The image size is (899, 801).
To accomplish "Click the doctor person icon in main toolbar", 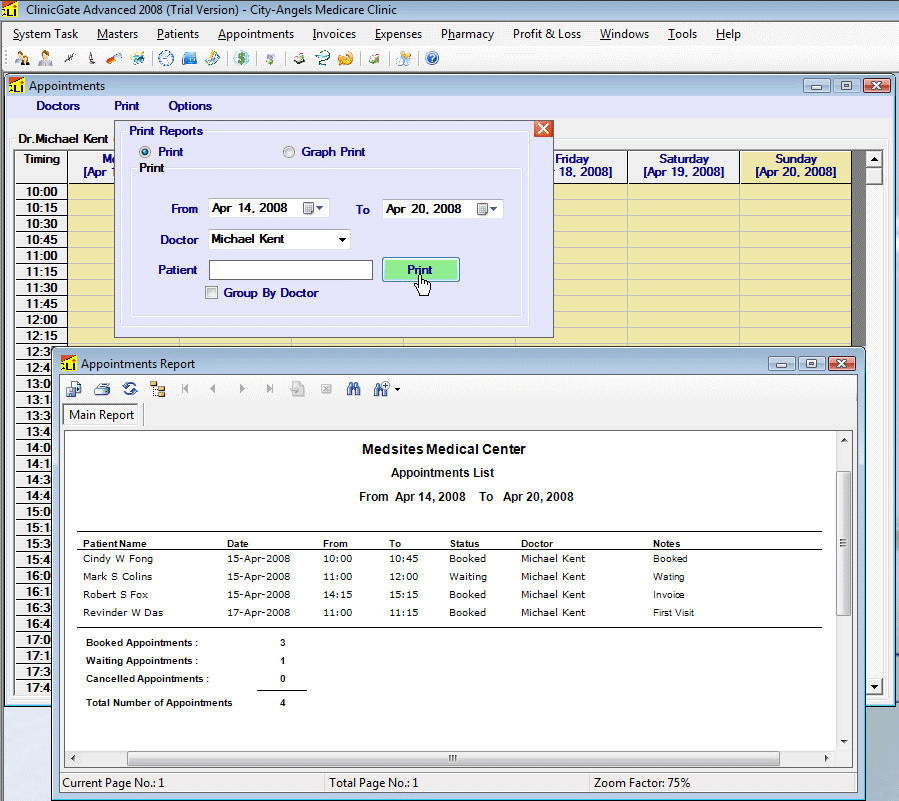I will tap(45, 58).
